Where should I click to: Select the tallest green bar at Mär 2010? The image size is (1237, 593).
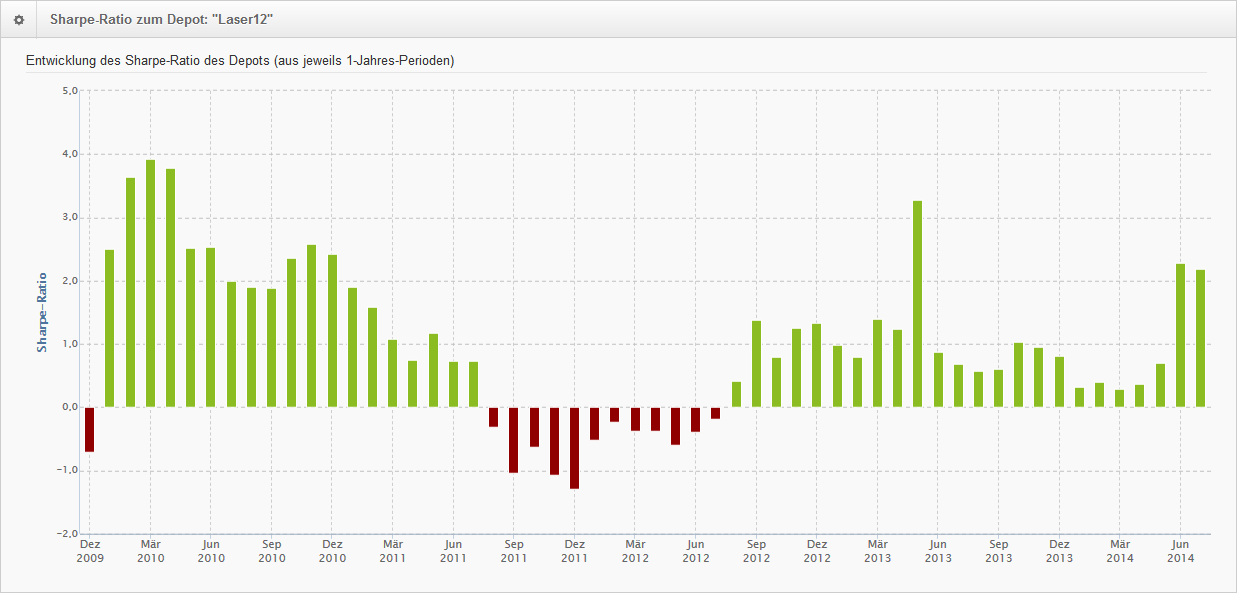(x=150, y=283)
